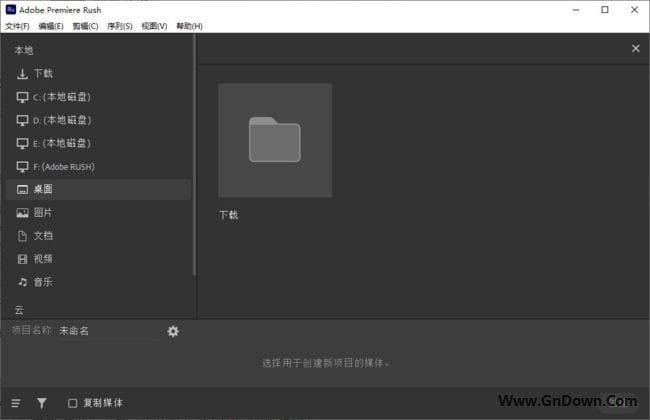Open the 序列(S) menu
The width and height of the screenshot is (650, 420).
[120, 26]
